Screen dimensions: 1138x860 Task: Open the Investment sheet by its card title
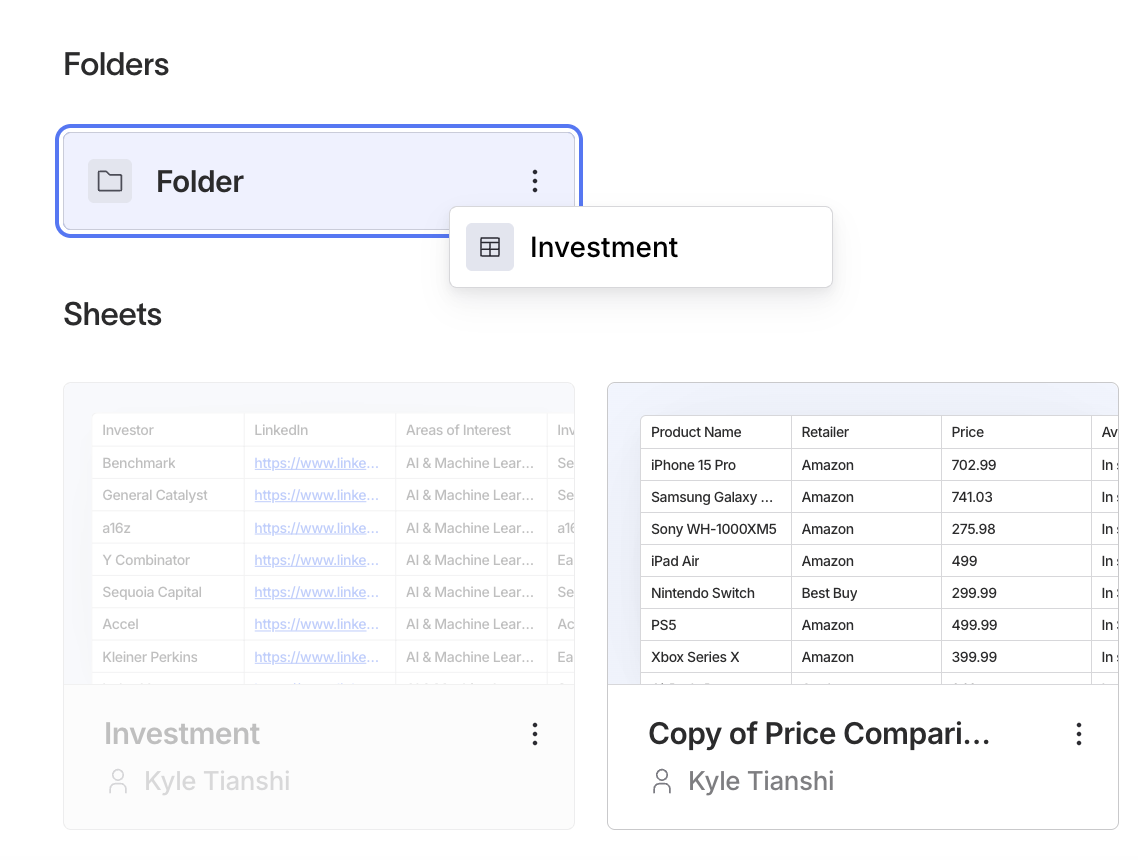click(182, 734)
